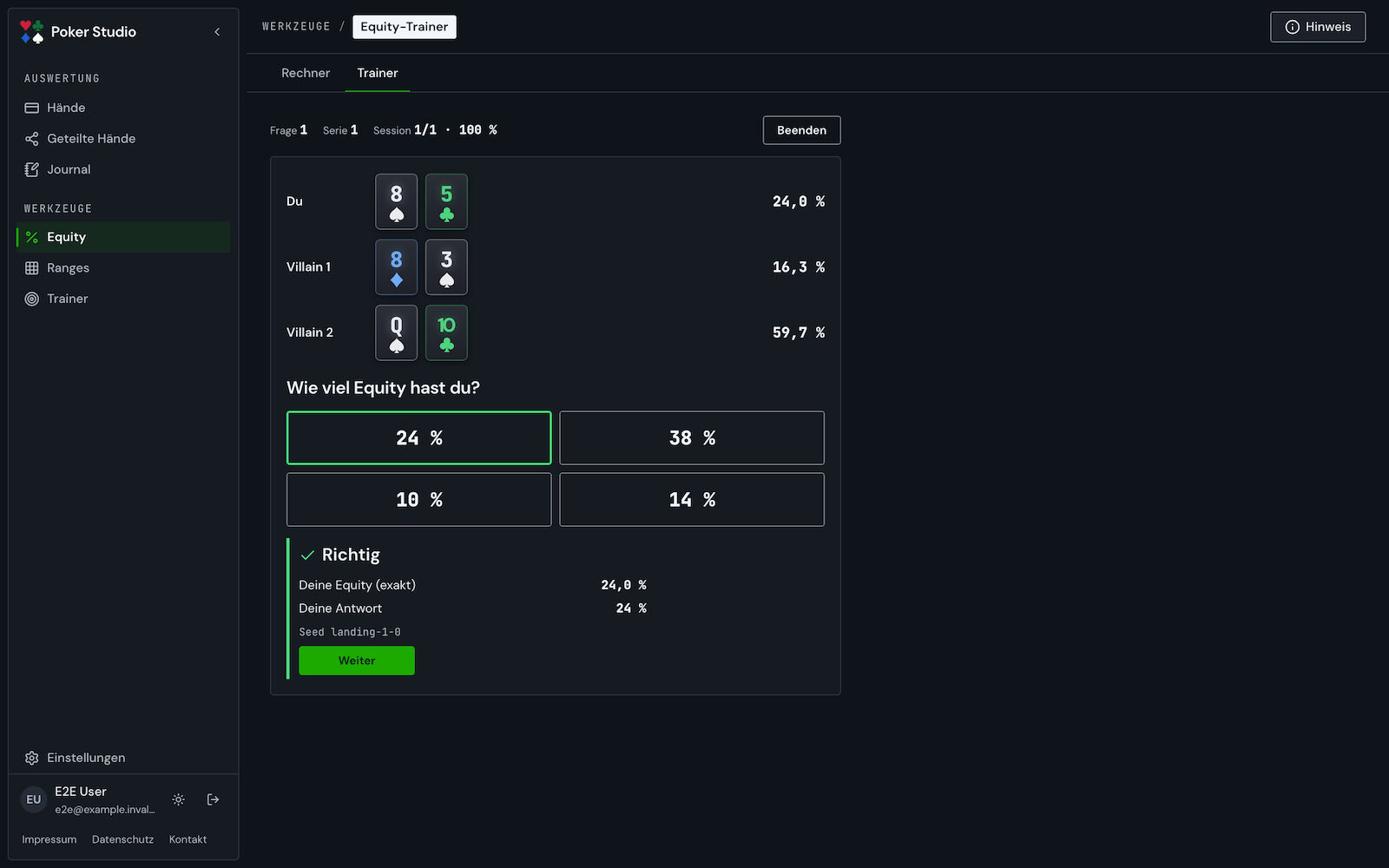
Task: Open the Journal section
Action: pyautogui.click(x=123, y=169)
